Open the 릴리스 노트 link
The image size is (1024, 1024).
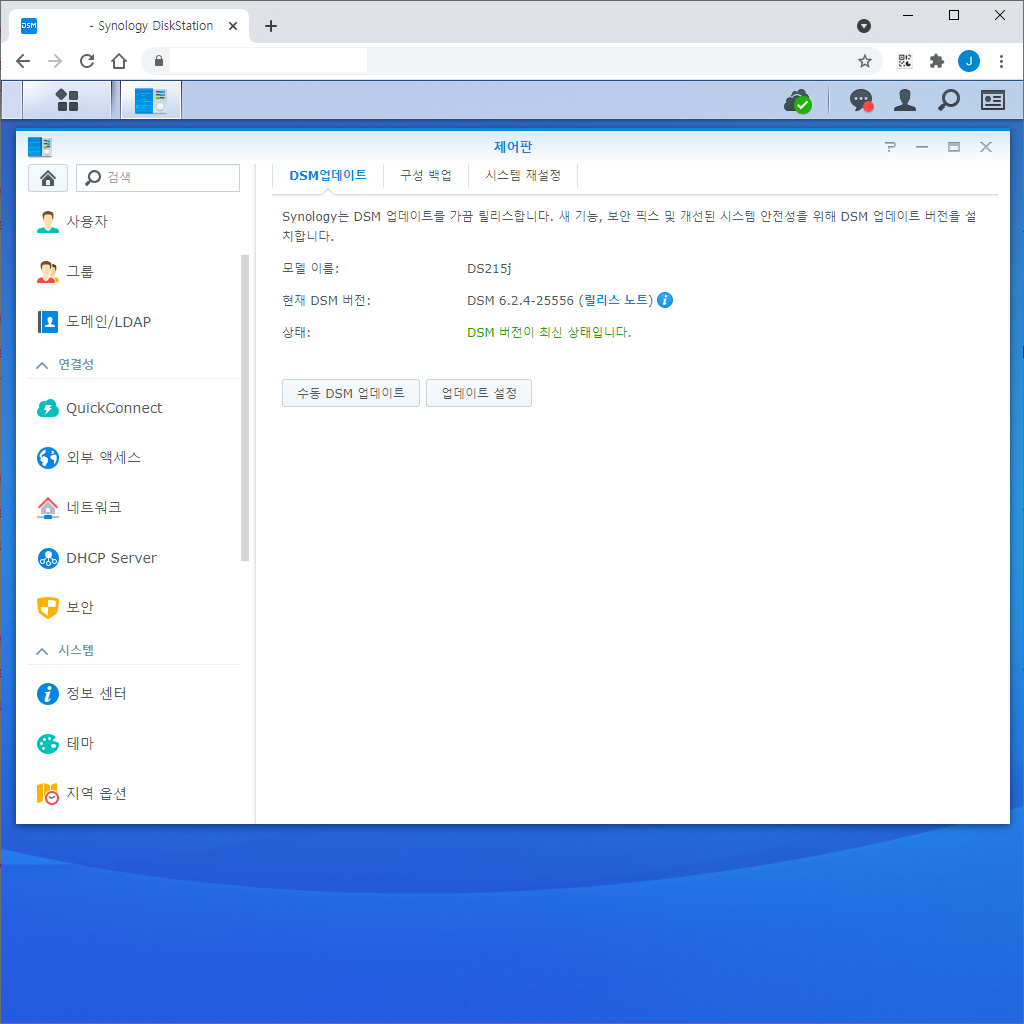[616, 300]
